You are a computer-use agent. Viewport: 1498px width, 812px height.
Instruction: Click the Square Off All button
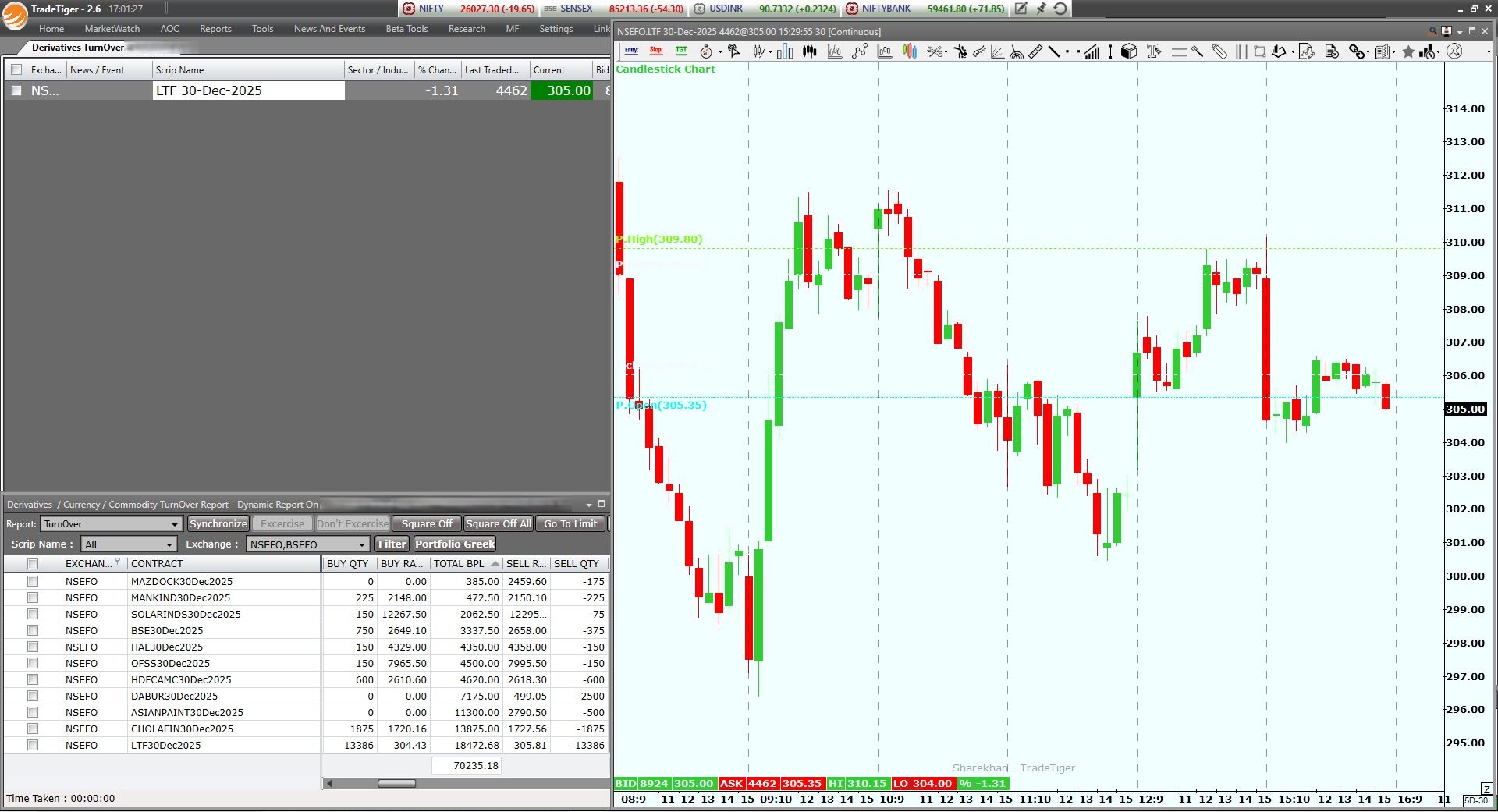499,524
